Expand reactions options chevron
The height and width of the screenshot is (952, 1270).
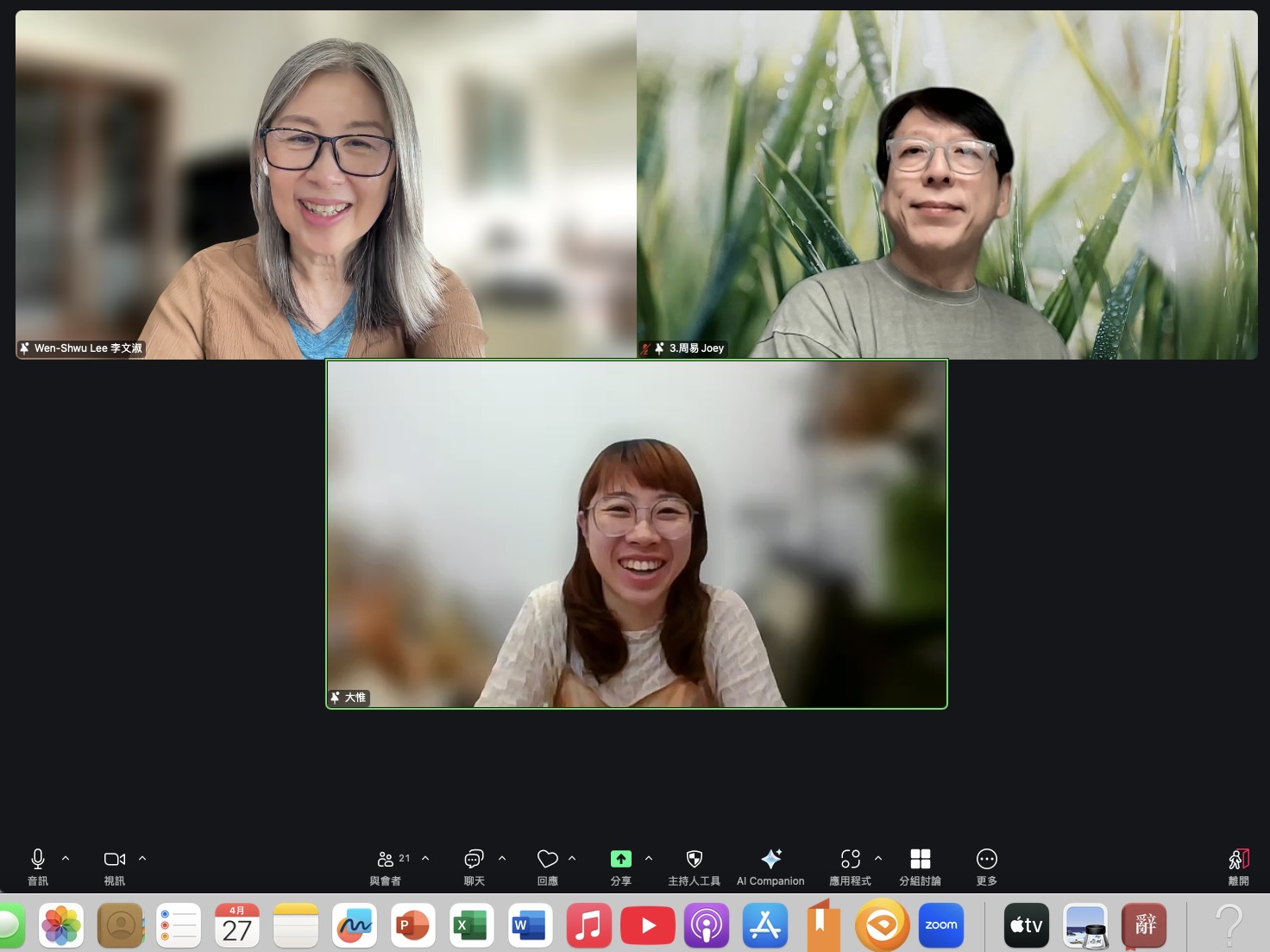pos(572,858)
